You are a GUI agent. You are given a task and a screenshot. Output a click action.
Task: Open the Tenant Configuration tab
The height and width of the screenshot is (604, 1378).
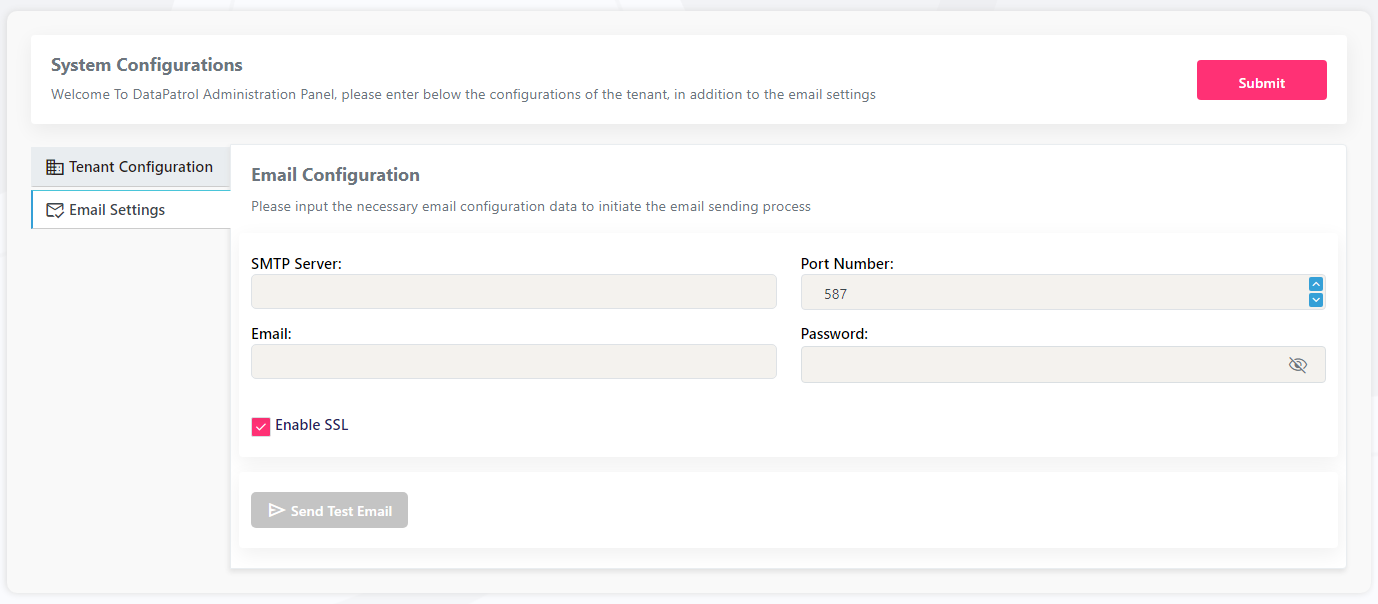pos(140,167)
